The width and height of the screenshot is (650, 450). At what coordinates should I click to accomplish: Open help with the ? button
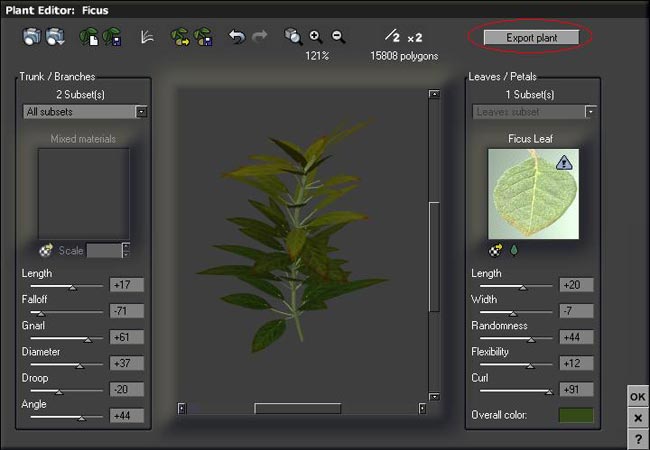638,439
